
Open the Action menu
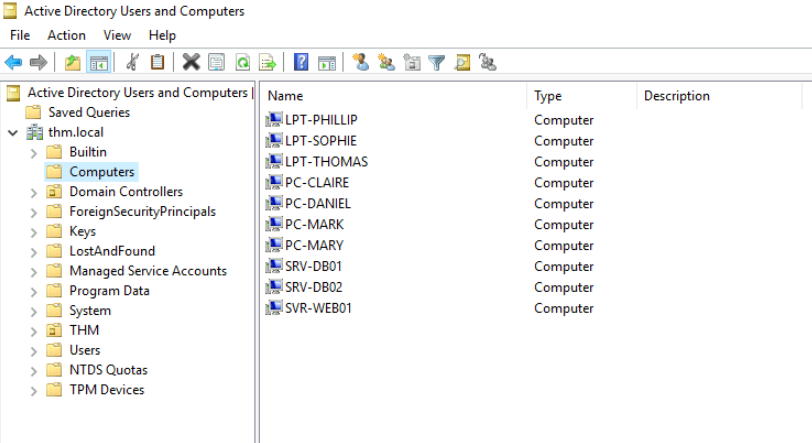tap(66, 35)
